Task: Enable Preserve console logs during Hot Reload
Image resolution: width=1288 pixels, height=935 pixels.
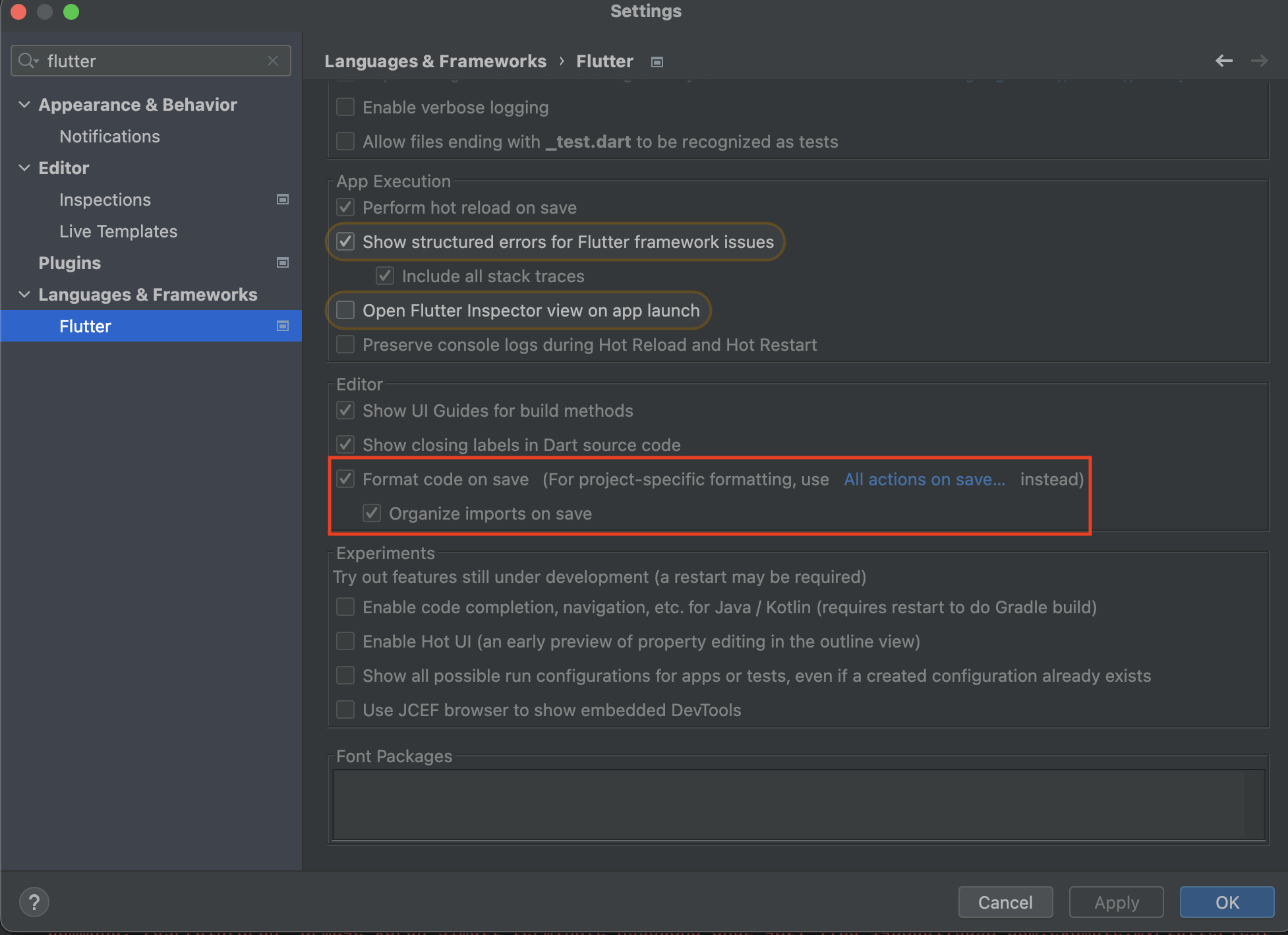Action: pyautogui.click(x=345, y=344)
